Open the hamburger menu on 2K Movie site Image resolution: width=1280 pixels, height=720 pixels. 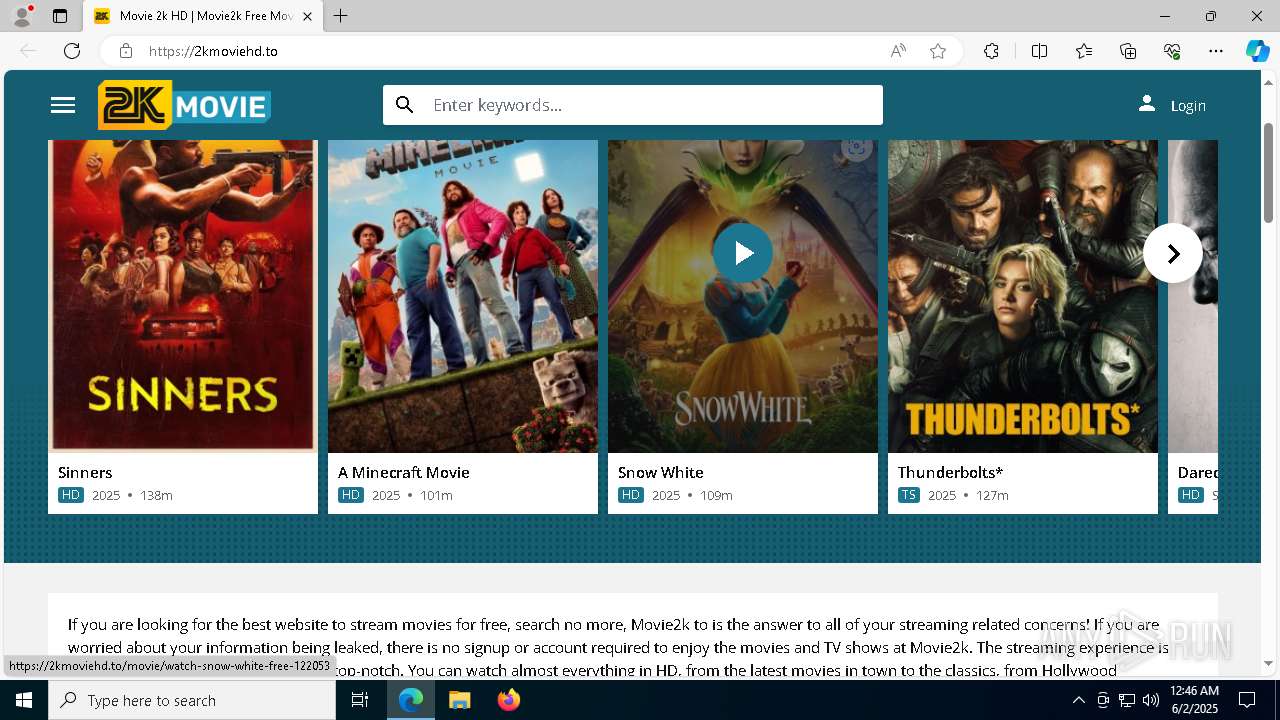tap(63, 105)
